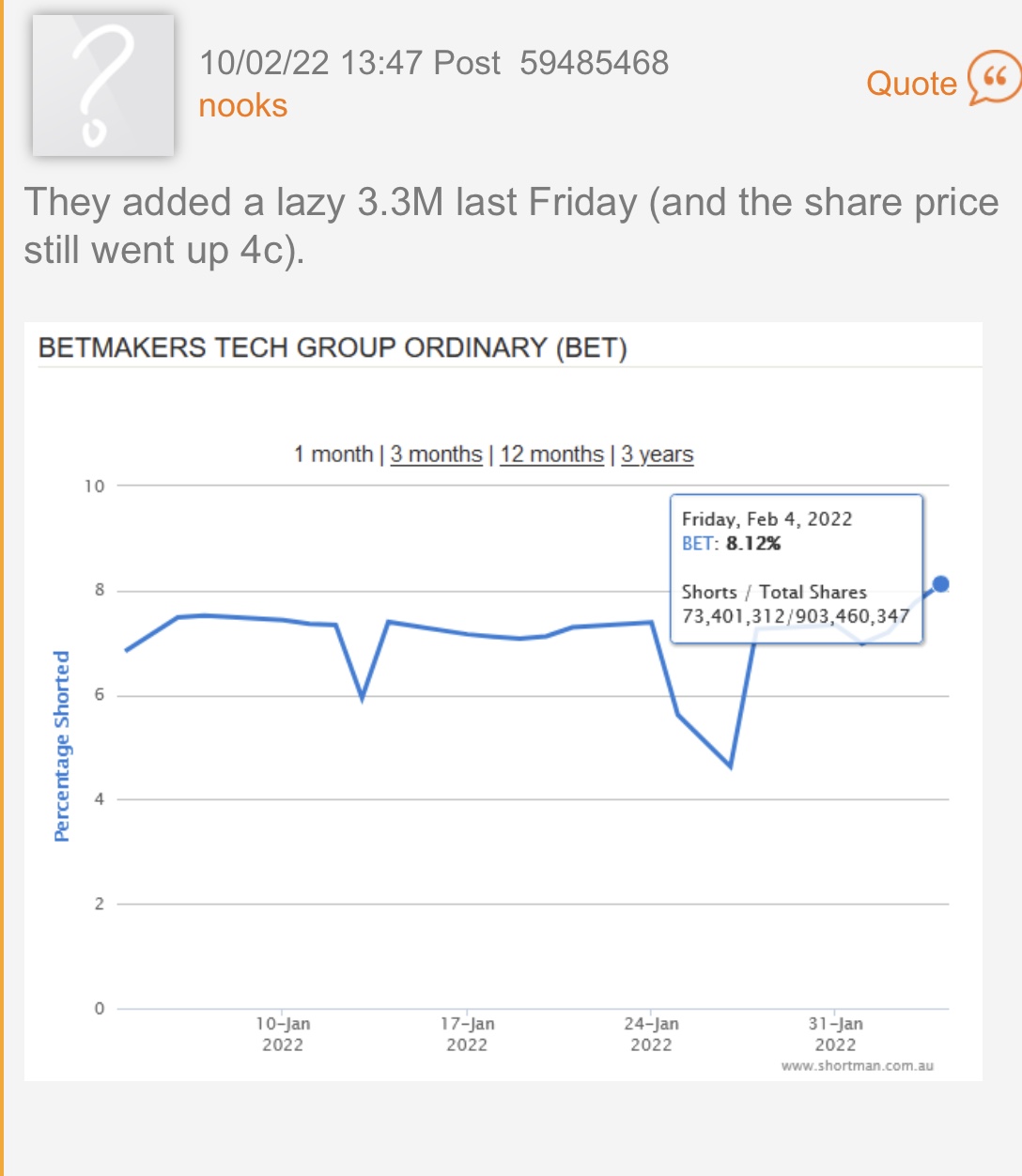The width and height of the screenshot is (1022, 1176).
Task: Click the www.shortman.com.au credit text
Action: [x=858, y=1066]
